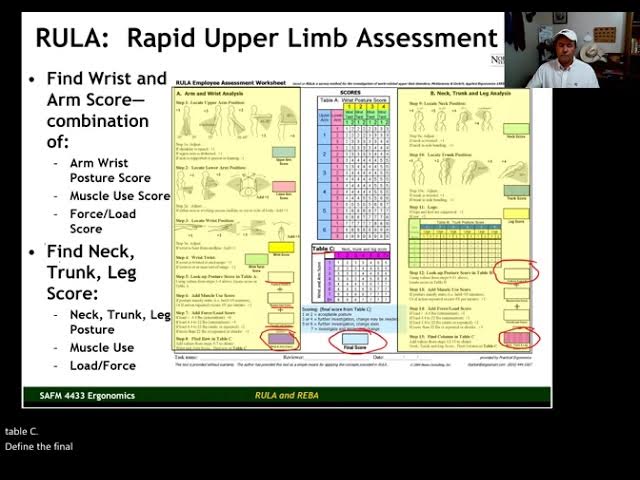Click 'RULA Employee Assessment Worksheet' heading
This screenshot has width=640, height=480.
(x=231, y=83)
